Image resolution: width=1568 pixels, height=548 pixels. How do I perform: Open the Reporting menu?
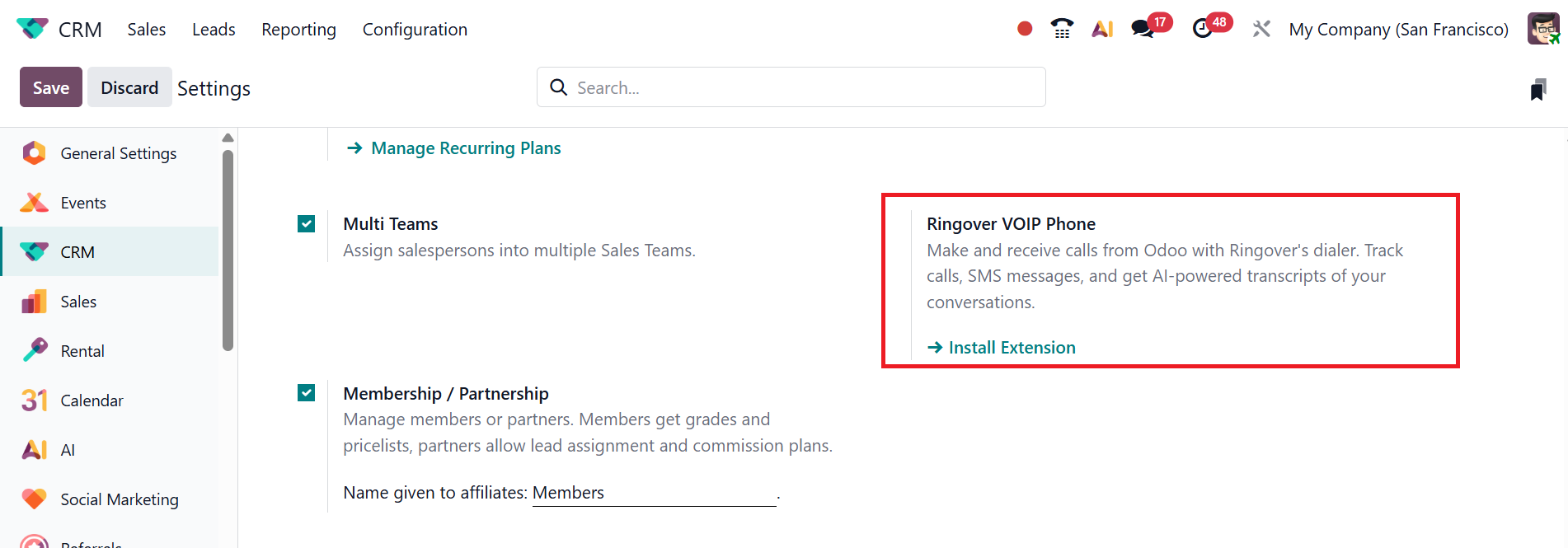pos(298,30)
